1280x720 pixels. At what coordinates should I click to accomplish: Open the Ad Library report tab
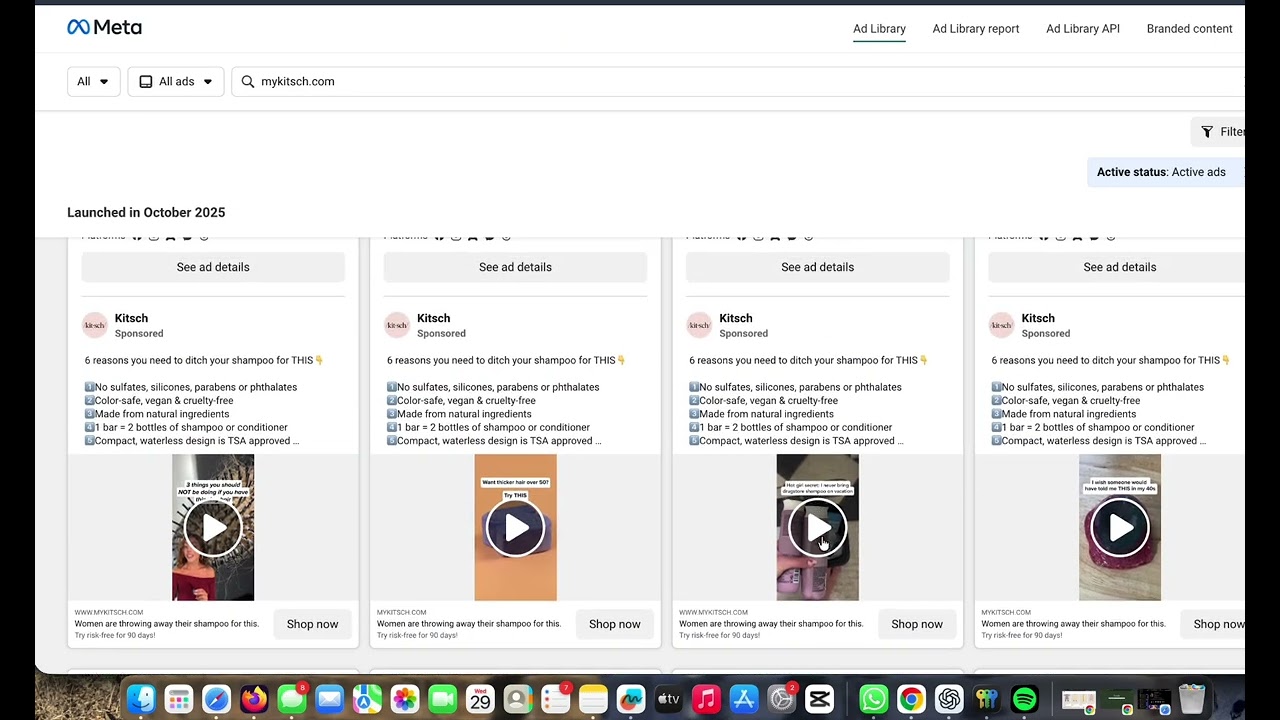pos(976,29)
